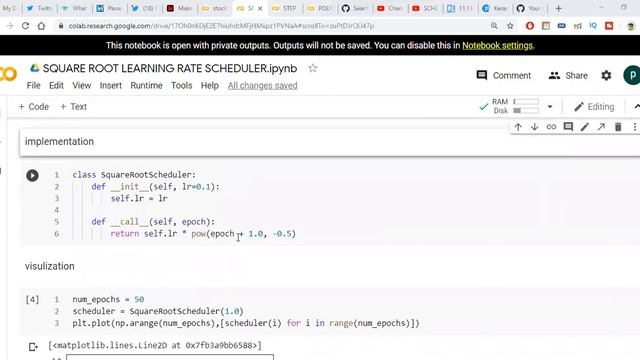Open the View menu
The image size is (640, 360).
click(x=82, y=85)
